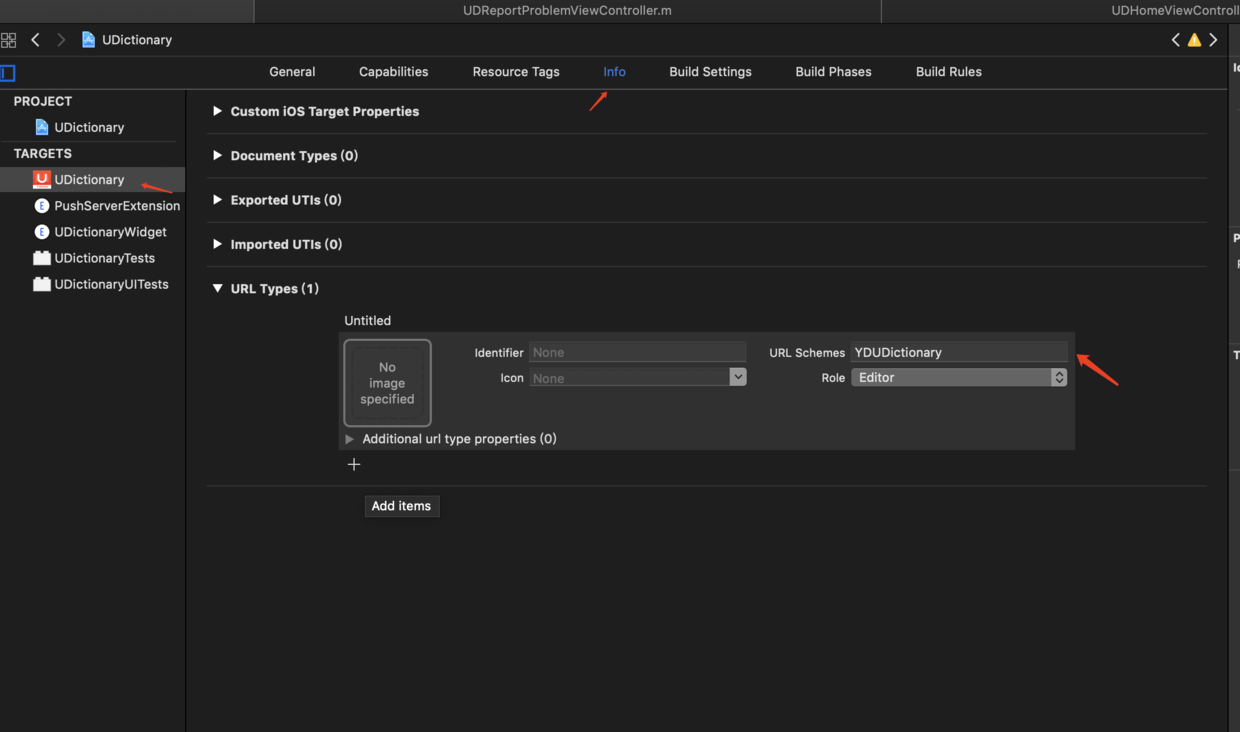Viewport: 1240px width, 732px height.
Task: Click the UDictionaryUITests bundle icon
Action: click(41, 284)
